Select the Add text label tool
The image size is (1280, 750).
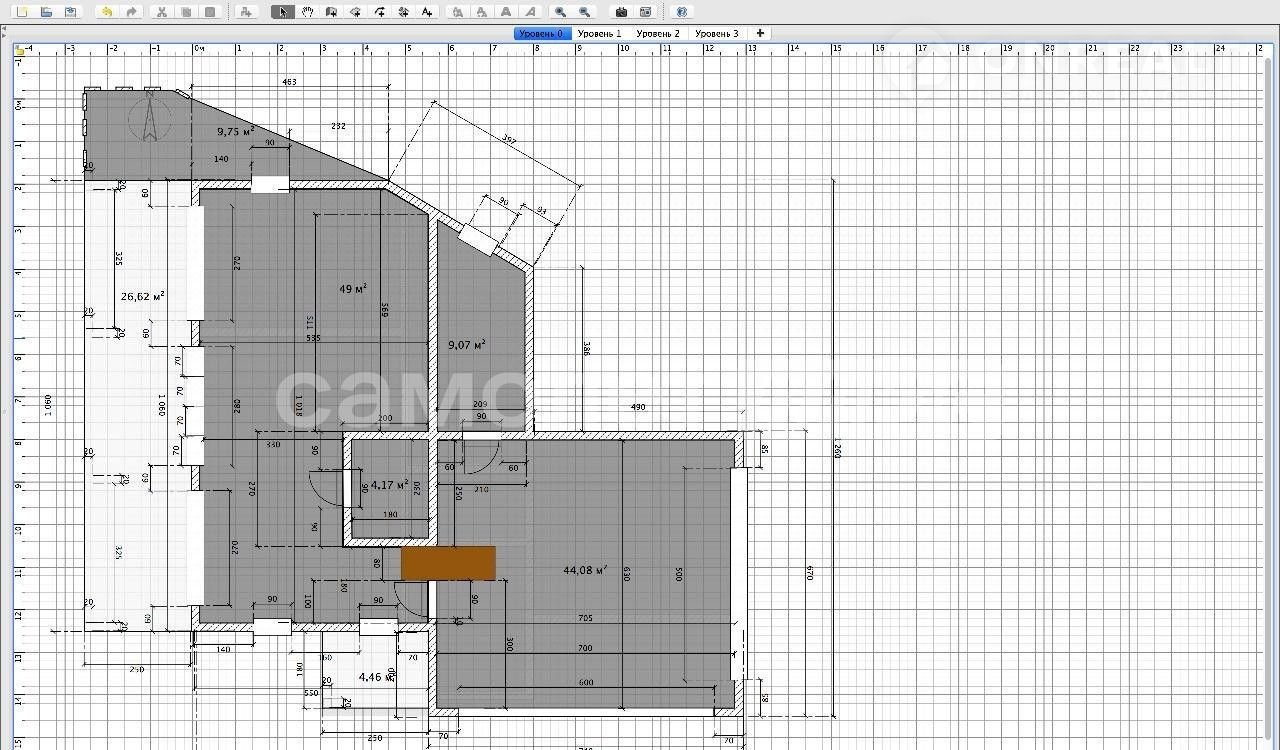(x=427, y=12)
